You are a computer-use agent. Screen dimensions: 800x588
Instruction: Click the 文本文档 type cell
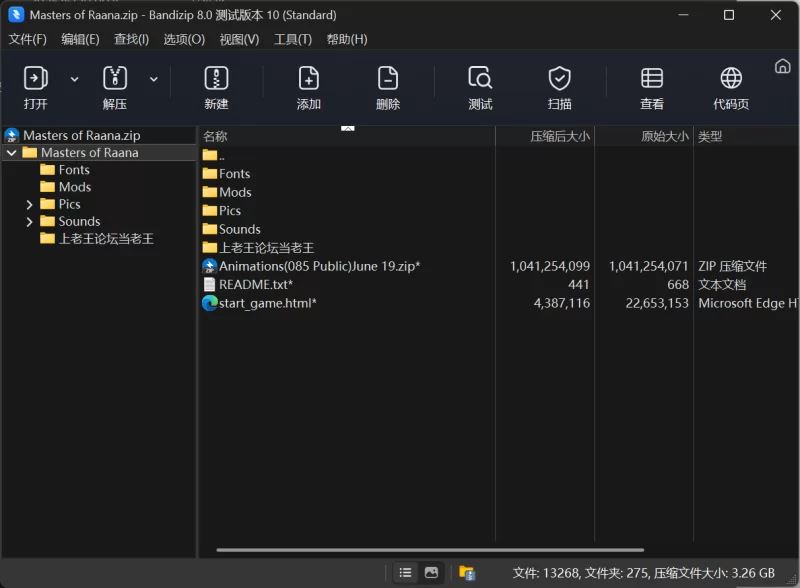(722, 284)
